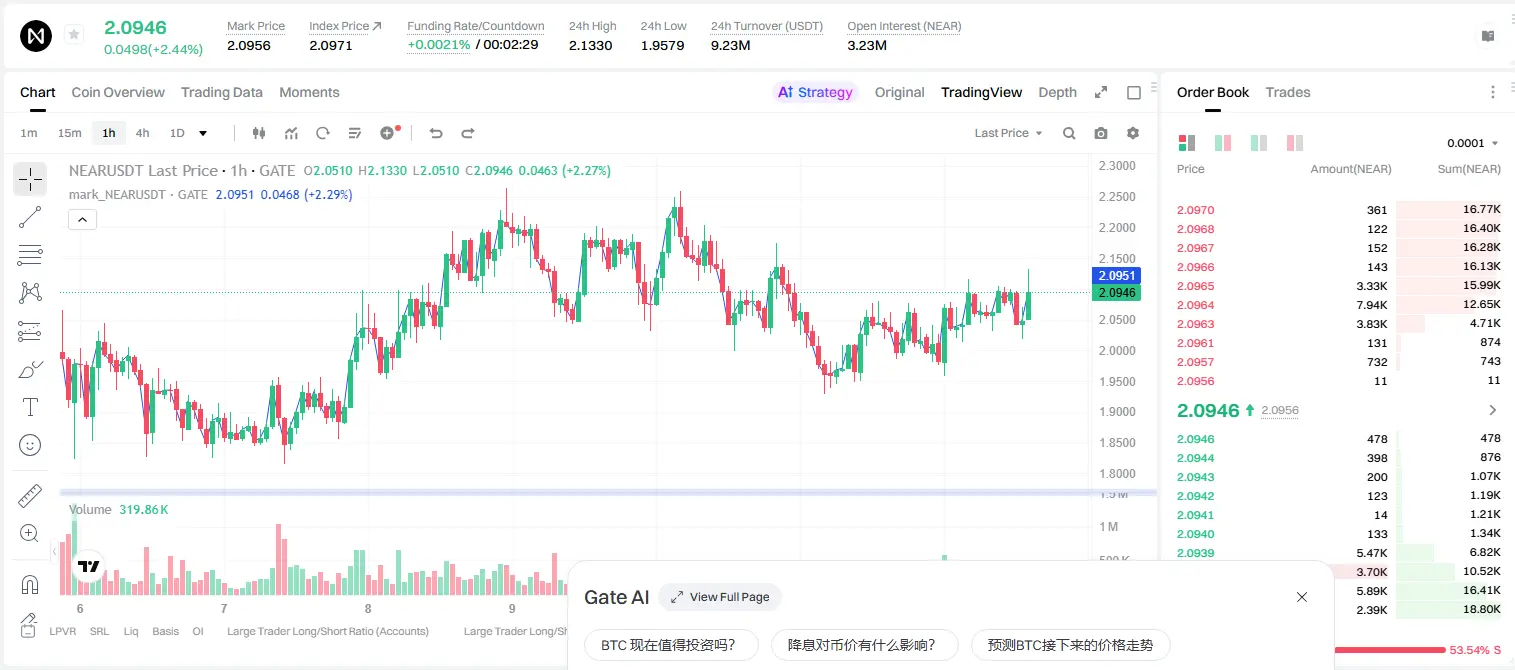This screenshot has width=1515, height=670.
Task: Click the 2.0970 ask price row
Action: [1338, 210]
